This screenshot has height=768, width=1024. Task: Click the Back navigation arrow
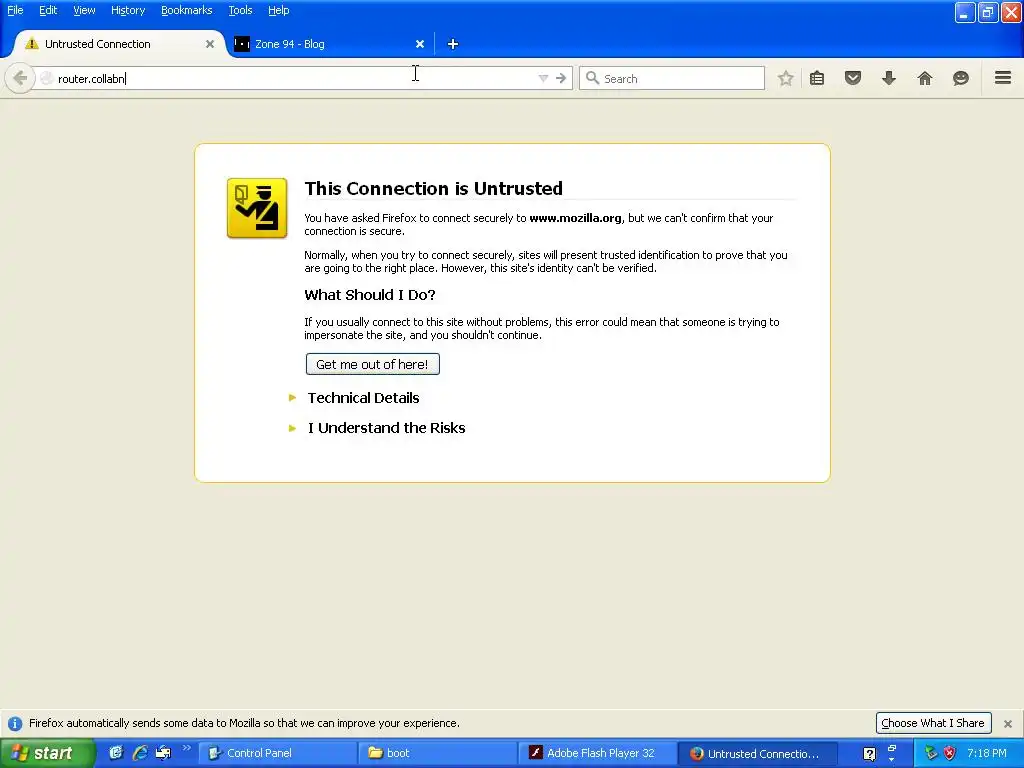pos(20,78)
